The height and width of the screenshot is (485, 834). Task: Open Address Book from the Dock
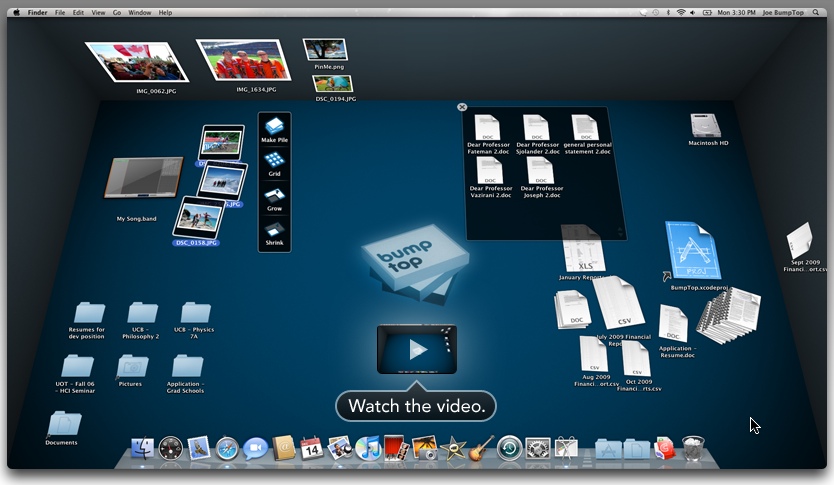(x=284, y=448)
